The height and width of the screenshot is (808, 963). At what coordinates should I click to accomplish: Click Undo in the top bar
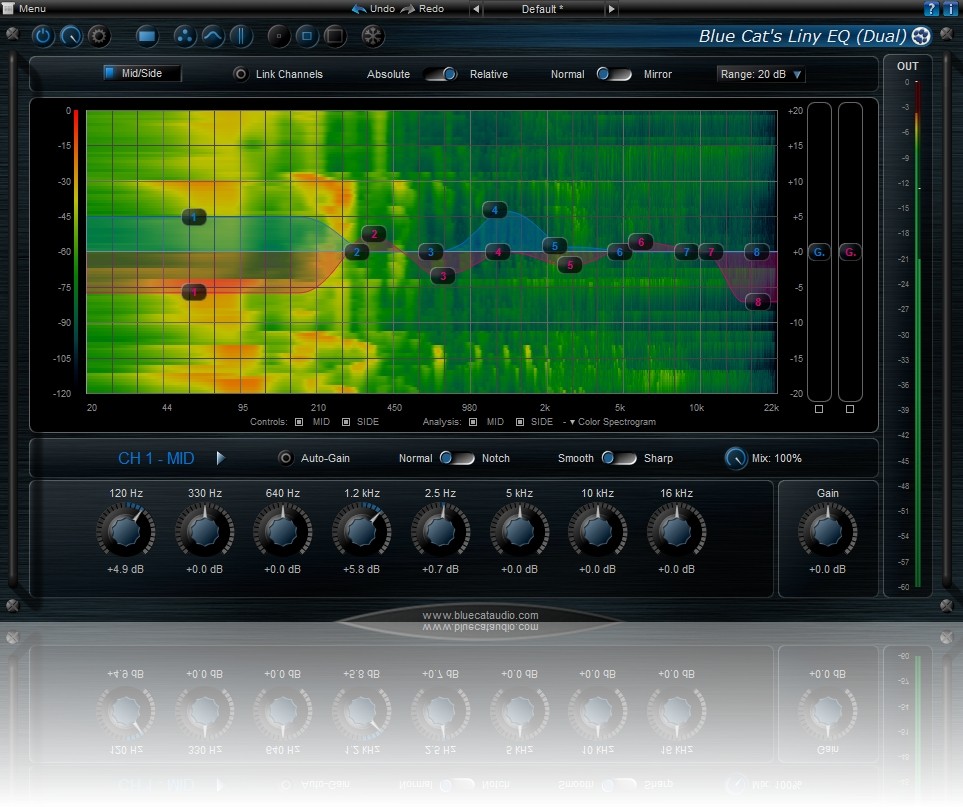point(373,9)
